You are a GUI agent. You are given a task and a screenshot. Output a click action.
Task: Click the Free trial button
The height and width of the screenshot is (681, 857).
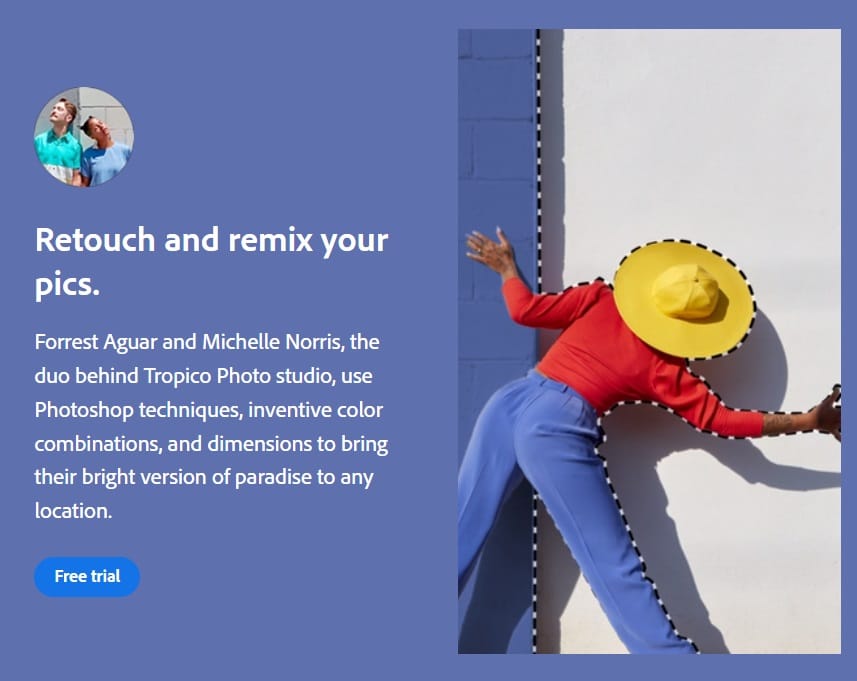87,576
